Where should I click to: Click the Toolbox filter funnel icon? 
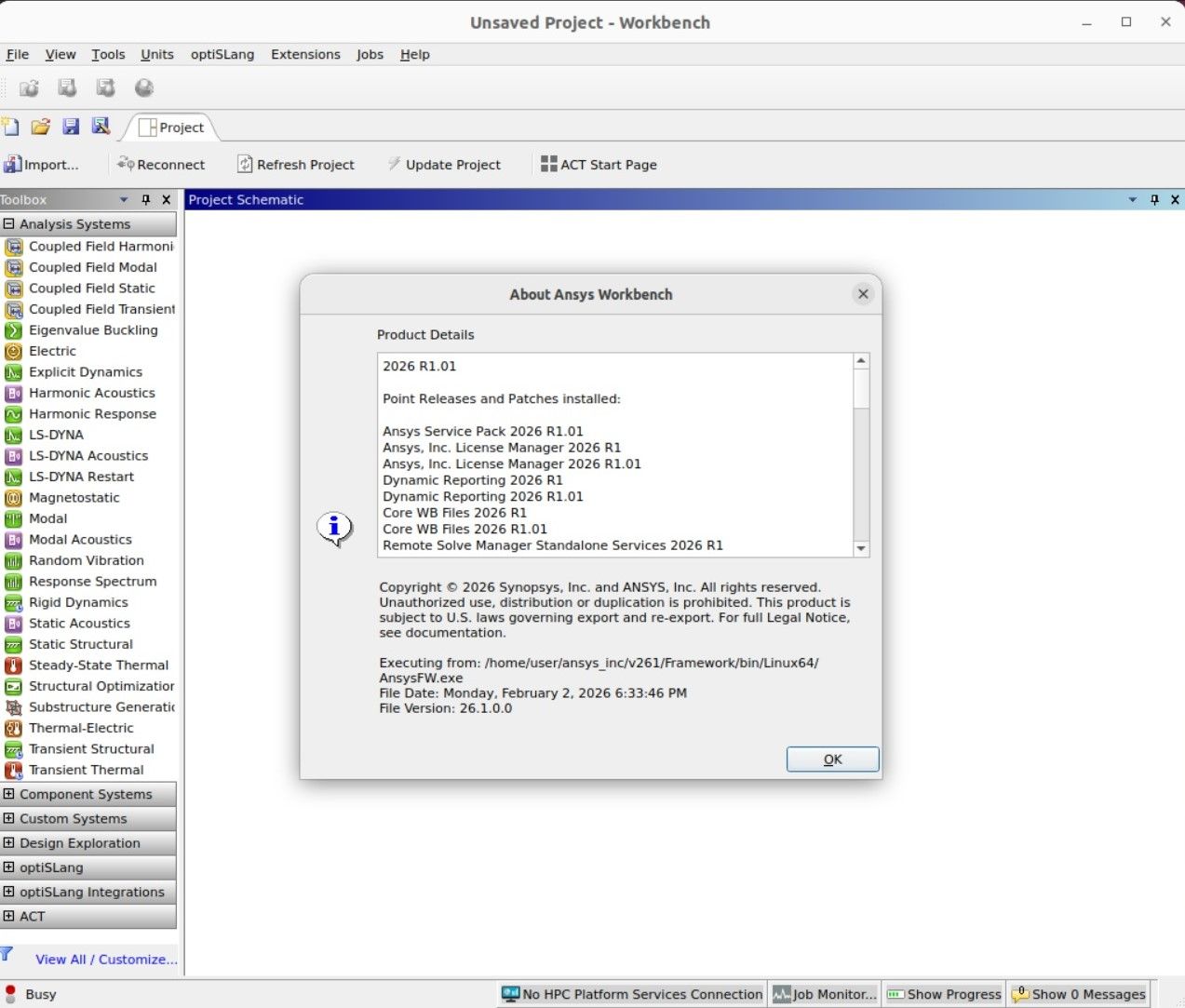click(7, 954)
